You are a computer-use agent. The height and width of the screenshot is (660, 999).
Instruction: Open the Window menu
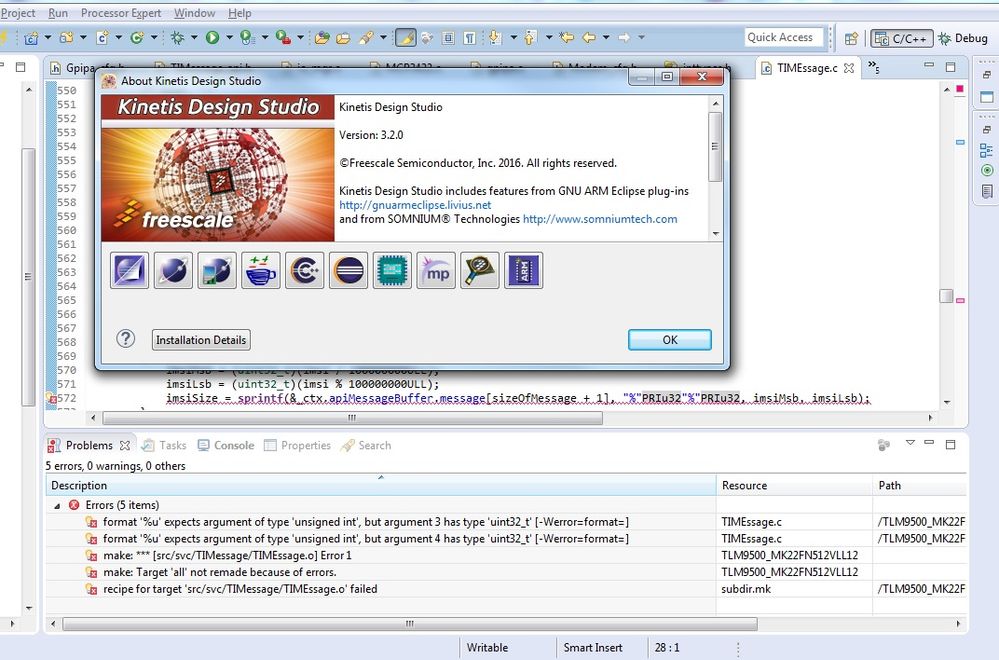tap(194, 13)
